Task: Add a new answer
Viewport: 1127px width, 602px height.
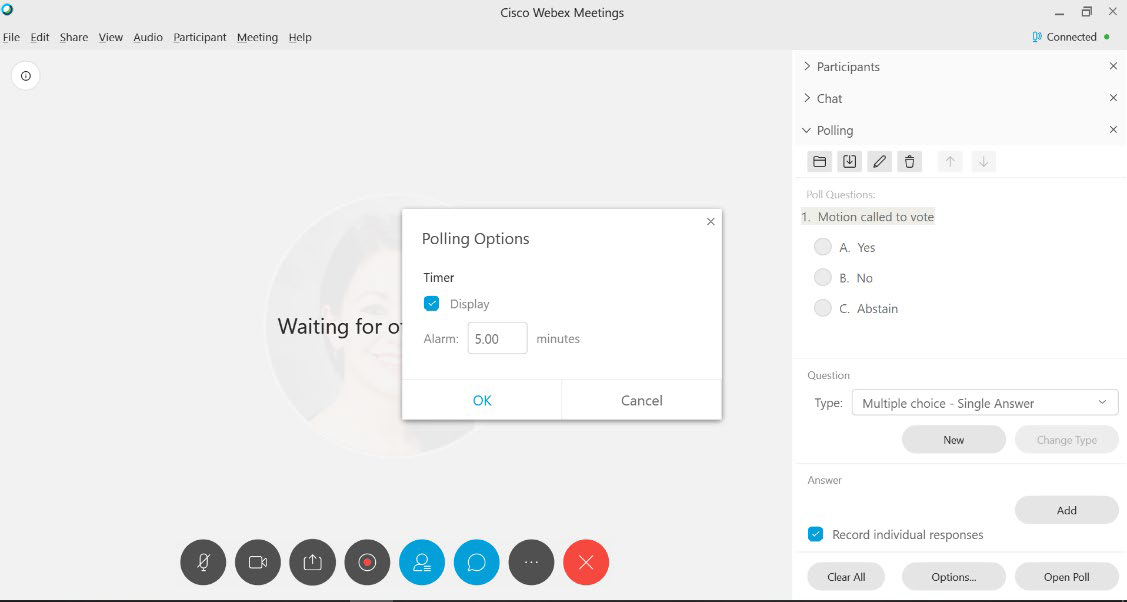Action: 1067,510
